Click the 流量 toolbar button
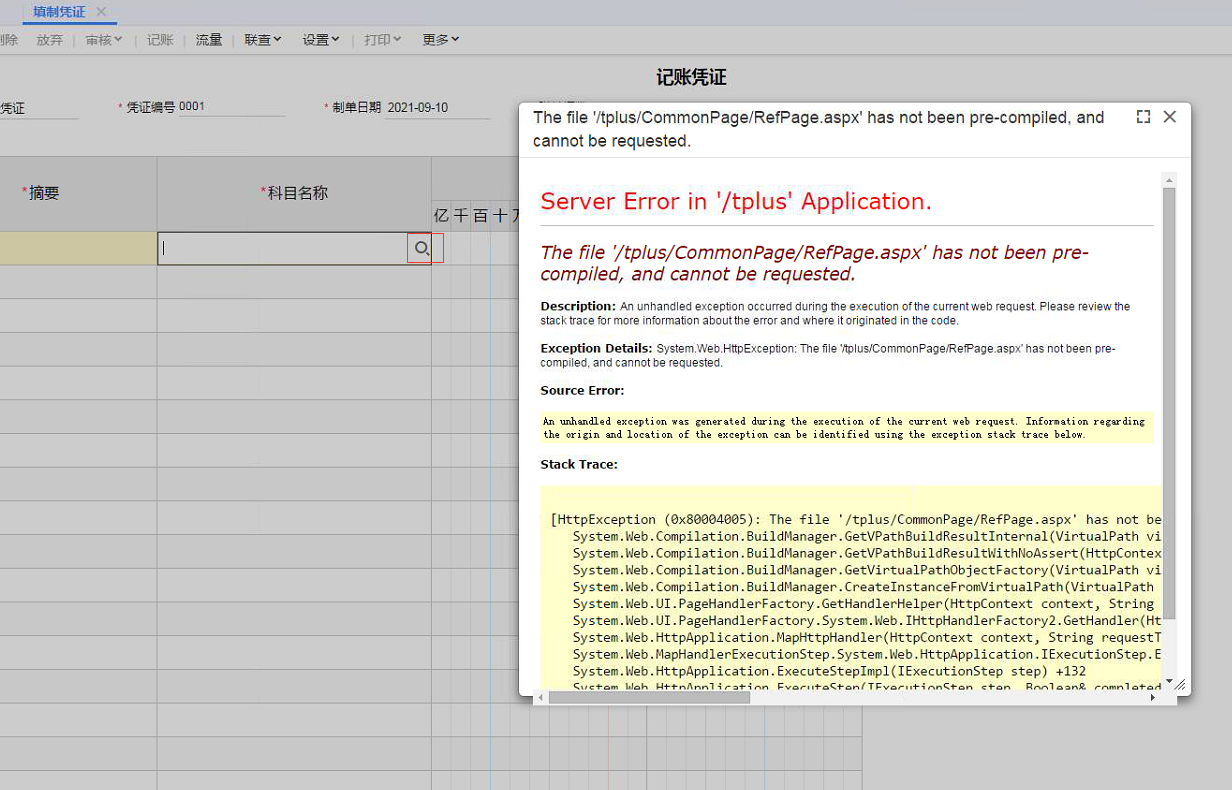 point(209,40)
